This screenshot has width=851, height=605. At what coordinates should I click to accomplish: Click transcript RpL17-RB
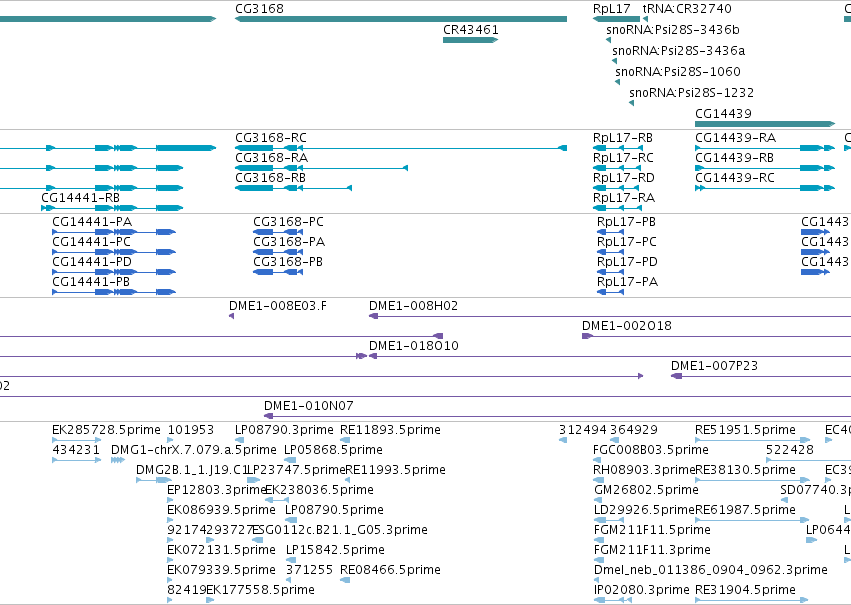coord(618,148)
